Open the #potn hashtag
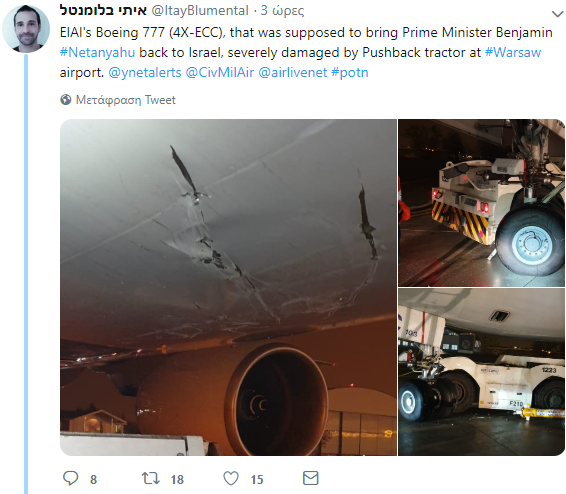 (350, 73)
